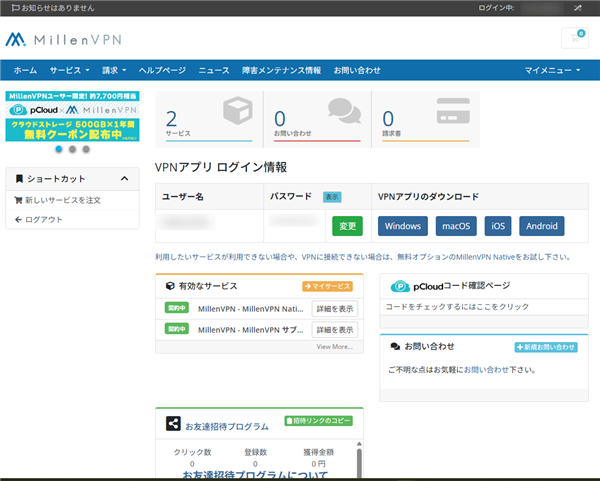The height and width of the screenshot is (481, 600).
Task: Click the pCloud cloud icon in panel
Action: pyautogui.click(x=400, y=286)
